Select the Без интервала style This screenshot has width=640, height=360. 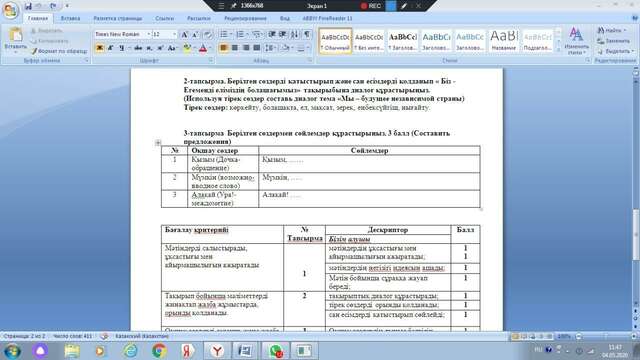[x=369, y=41]
